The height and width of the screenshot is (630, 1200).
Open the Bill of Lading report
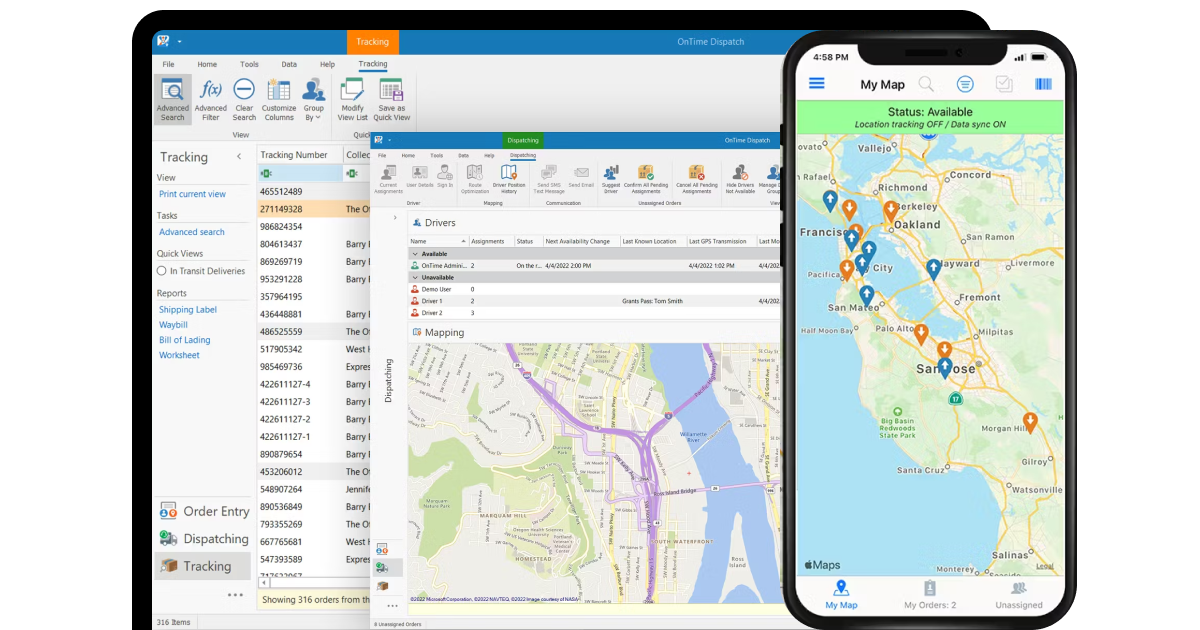(x=184, y=340)
